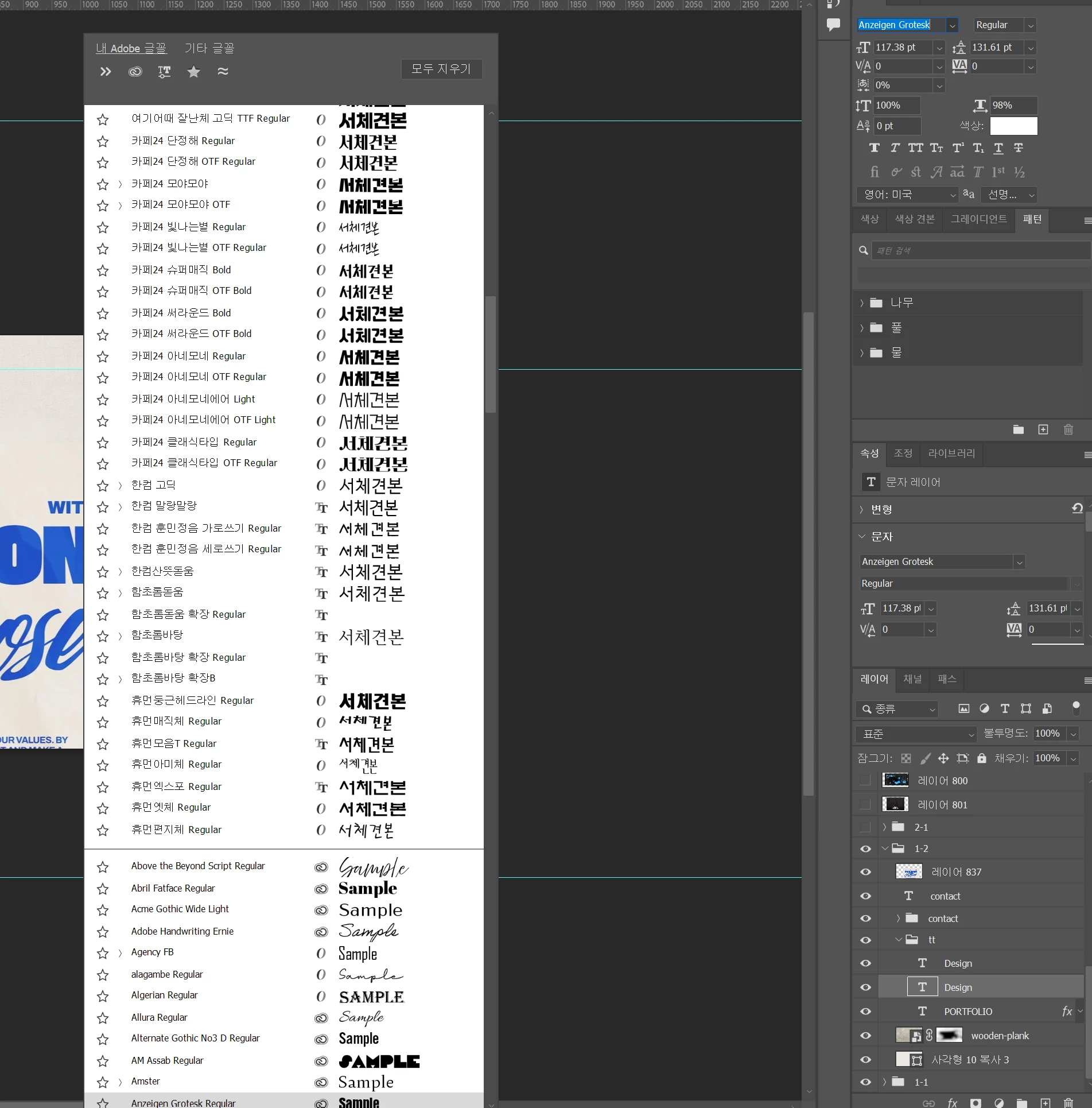Open comments panel speech bubble icon
The width and height of the screenshot is (1092, 1108).
pyautogui.click(x=833, y=25)
